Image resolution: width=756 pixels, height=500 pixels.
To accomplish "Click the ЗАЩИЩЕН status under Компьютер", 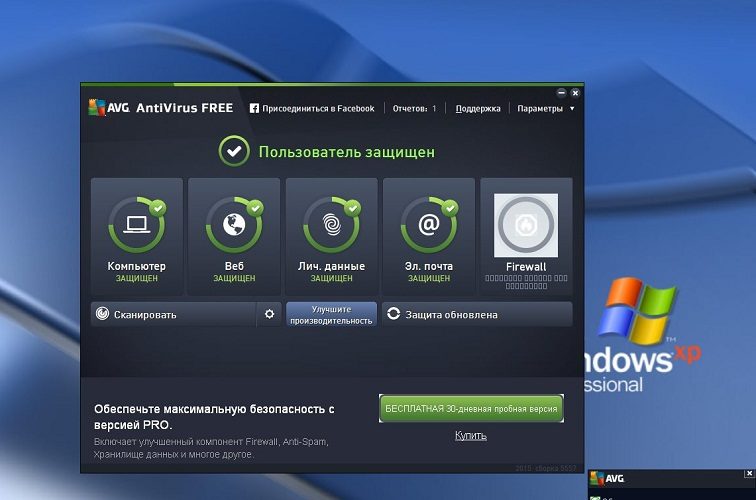I will [x=136, y=278].
